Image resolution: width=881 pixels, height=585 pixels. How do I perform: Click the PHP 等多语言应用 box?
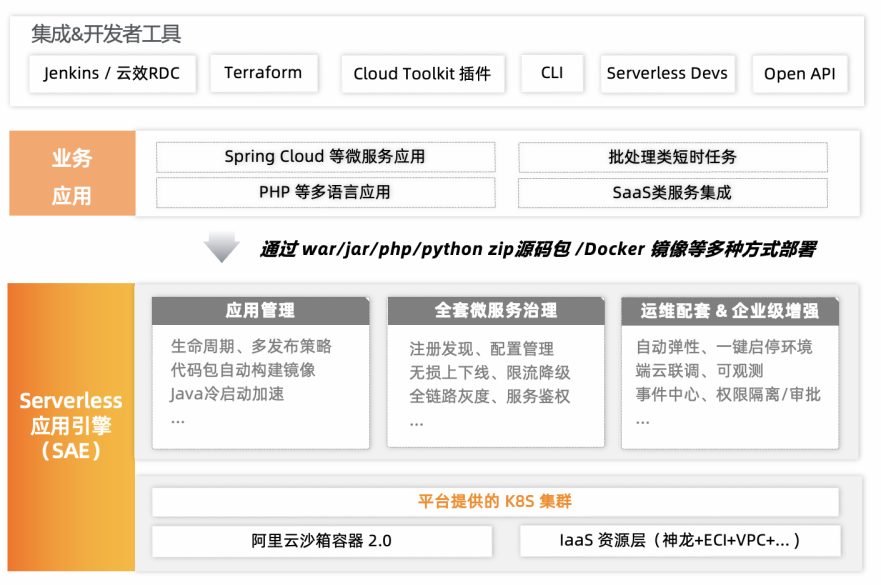325,192
